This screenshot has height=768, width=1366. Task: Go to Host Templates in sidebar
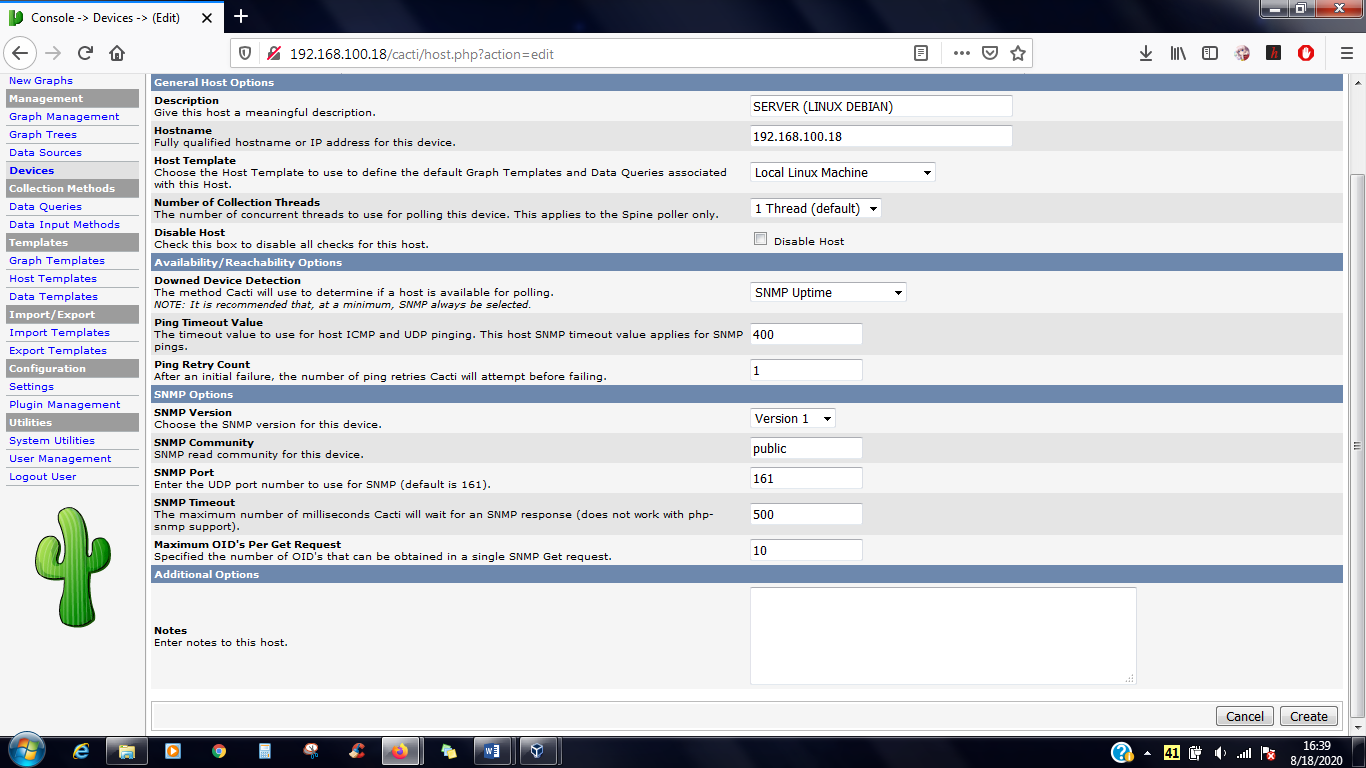53,279
